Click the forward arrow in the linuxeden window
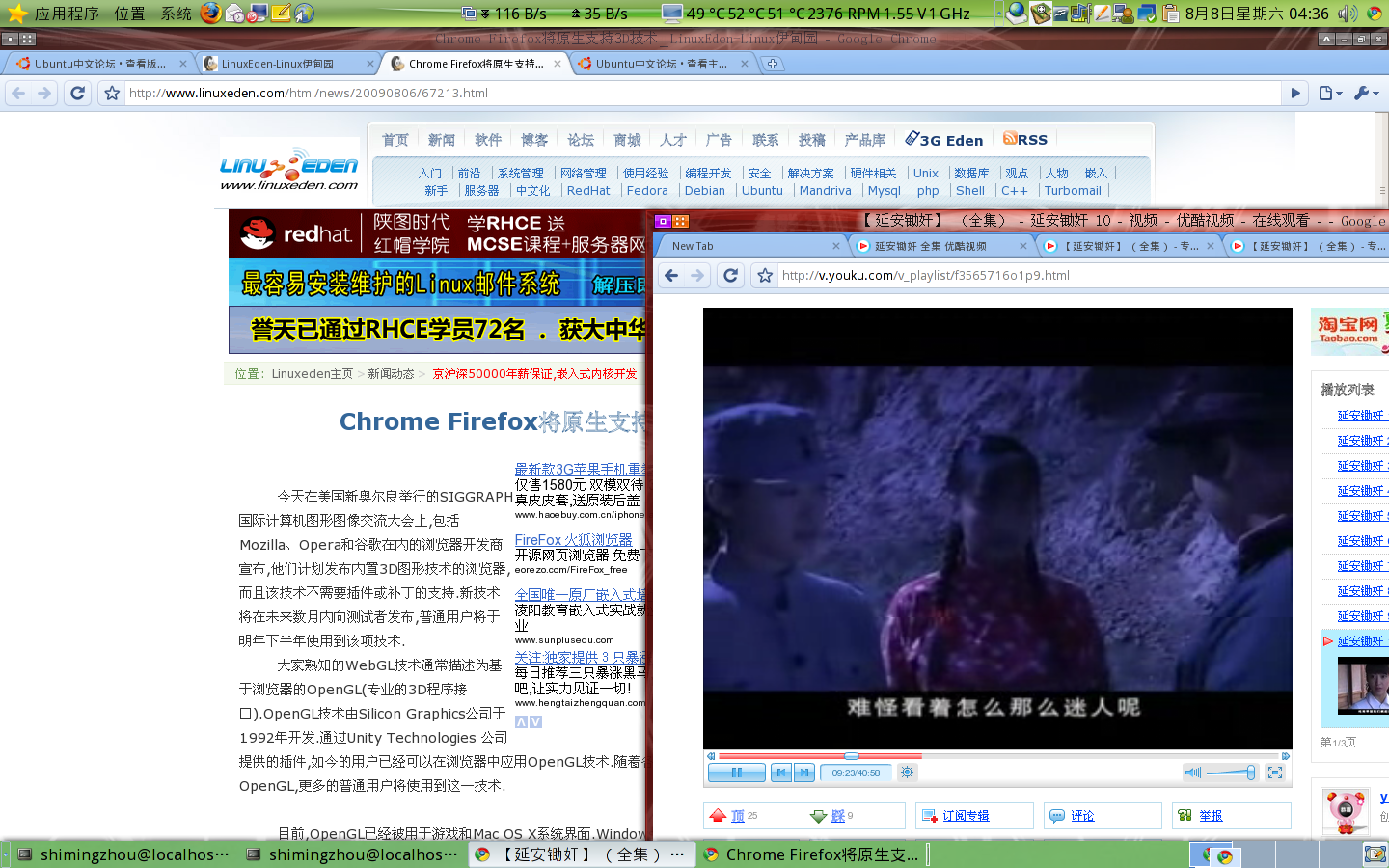Image resolution: width=1389 pixels, height=868 pixels. pos(44,93)
